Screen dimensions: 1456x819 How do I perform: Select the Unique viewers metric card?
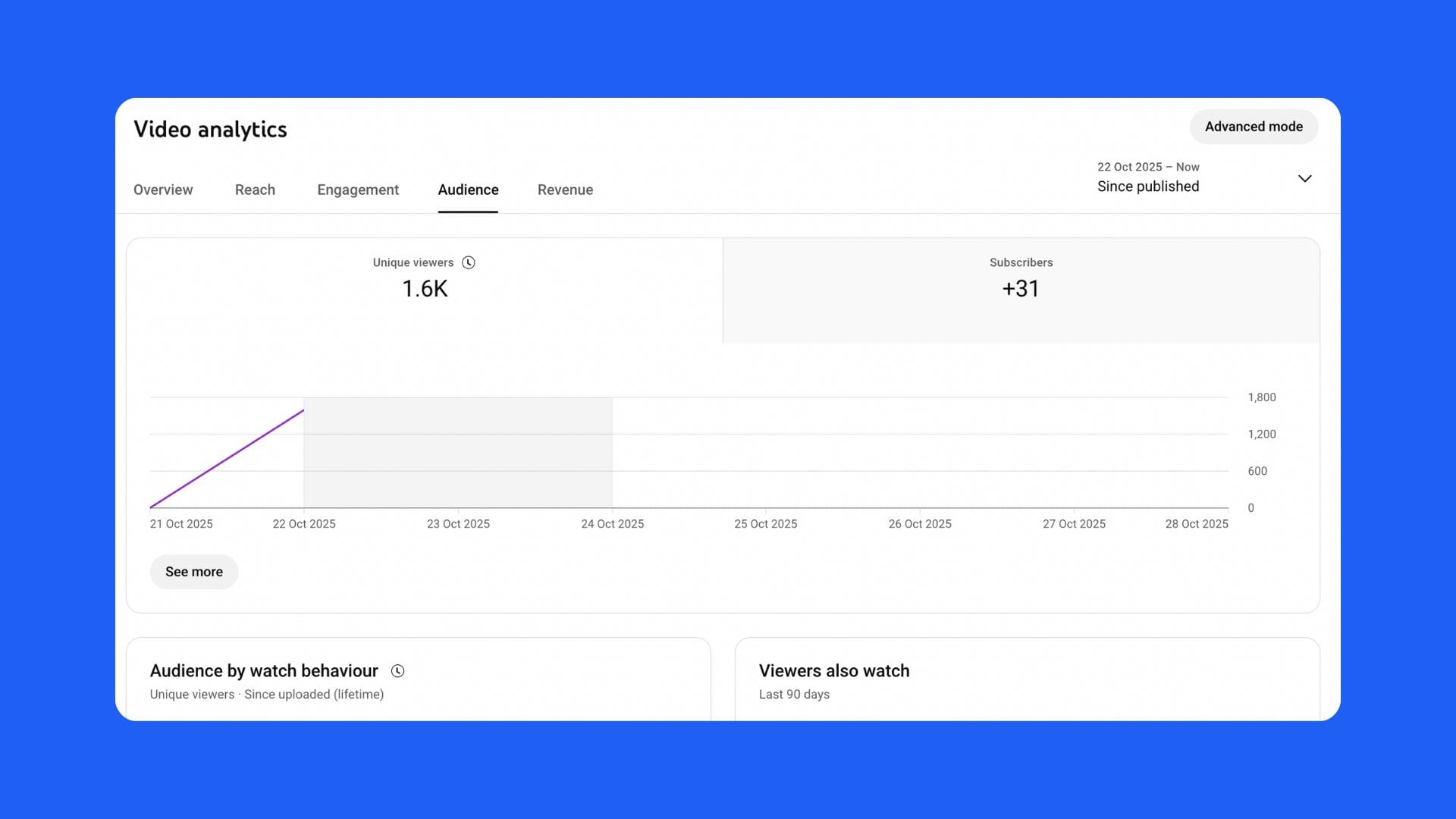(425, 290)
